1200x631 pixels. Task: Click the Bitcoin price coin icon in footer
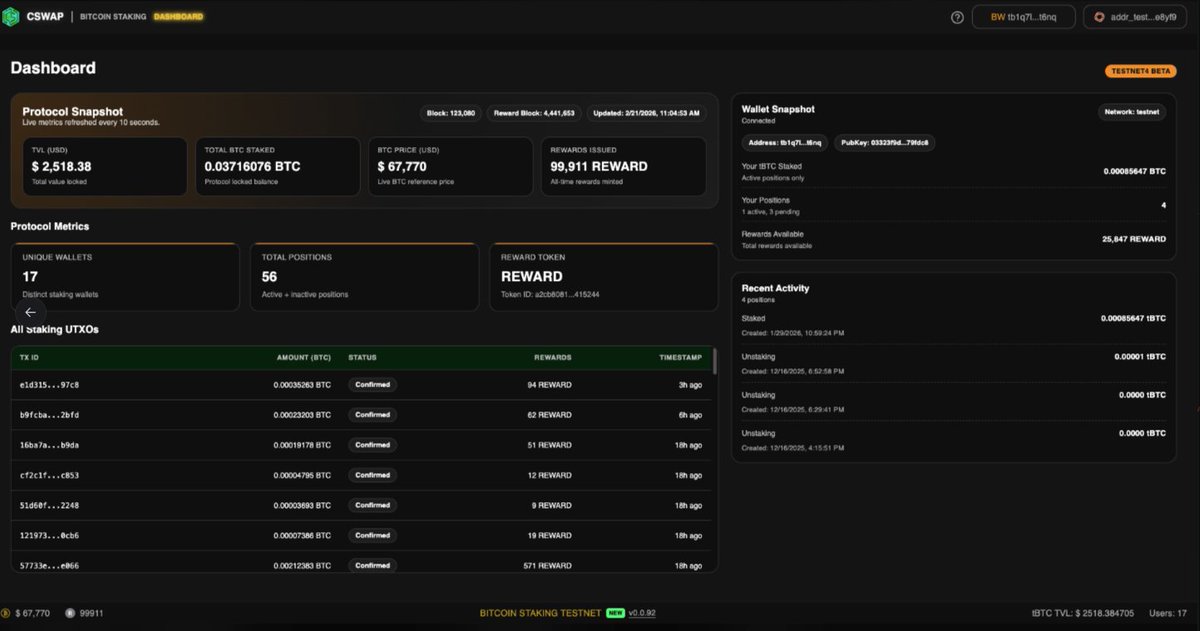6,613
